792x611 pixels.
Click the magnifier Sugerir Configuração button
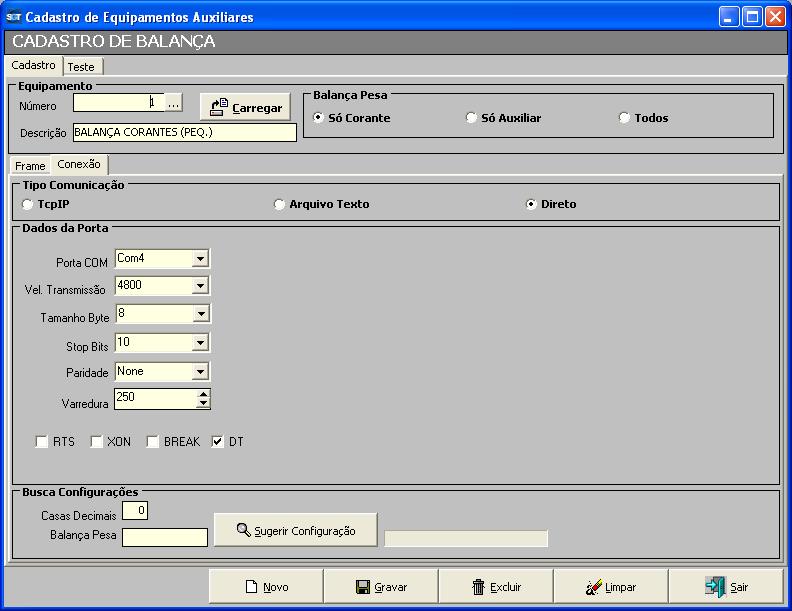click(x=295, y=530)
